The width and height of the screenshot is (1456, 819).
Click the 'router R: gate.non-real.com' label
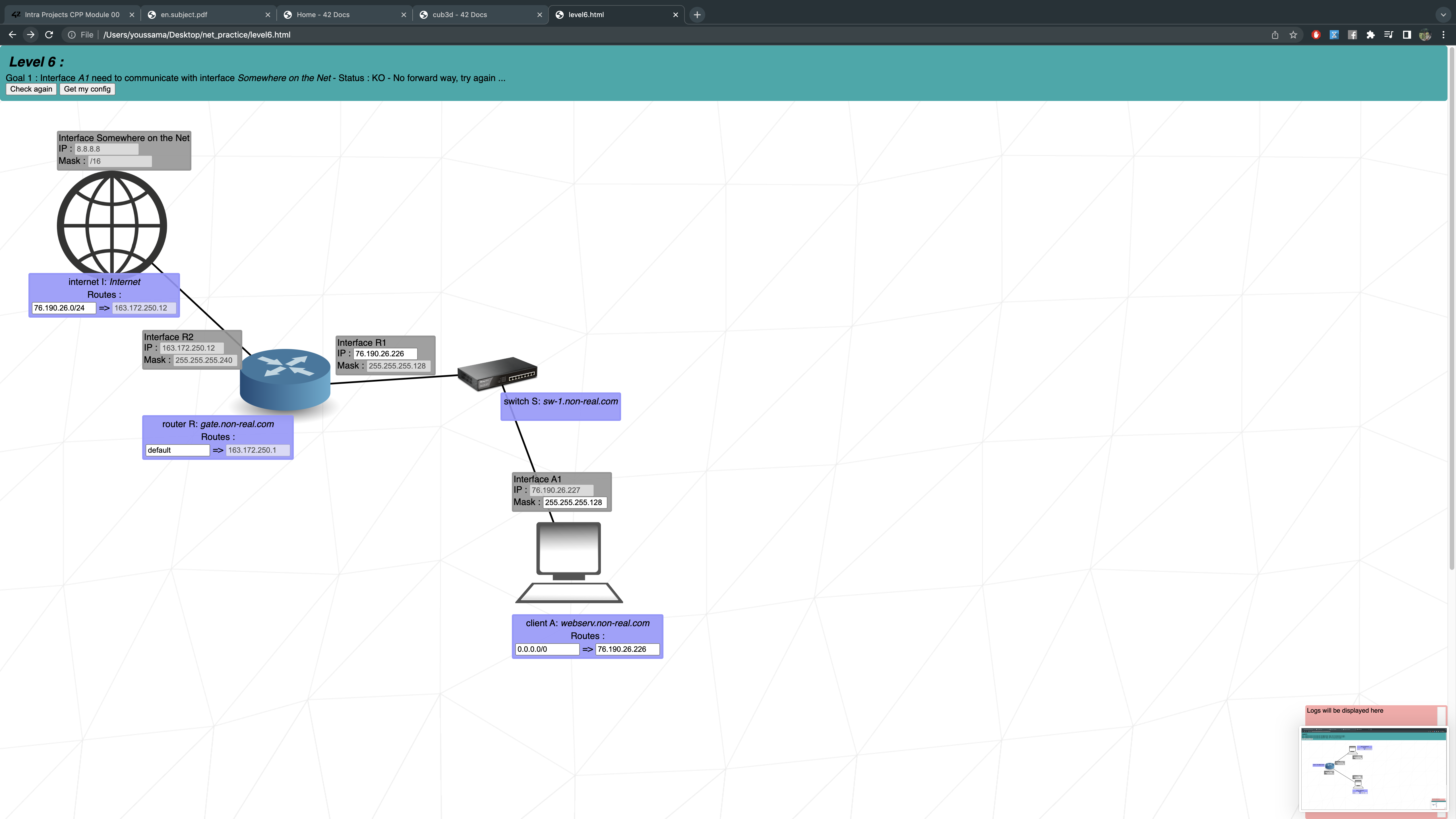[218, 424]
